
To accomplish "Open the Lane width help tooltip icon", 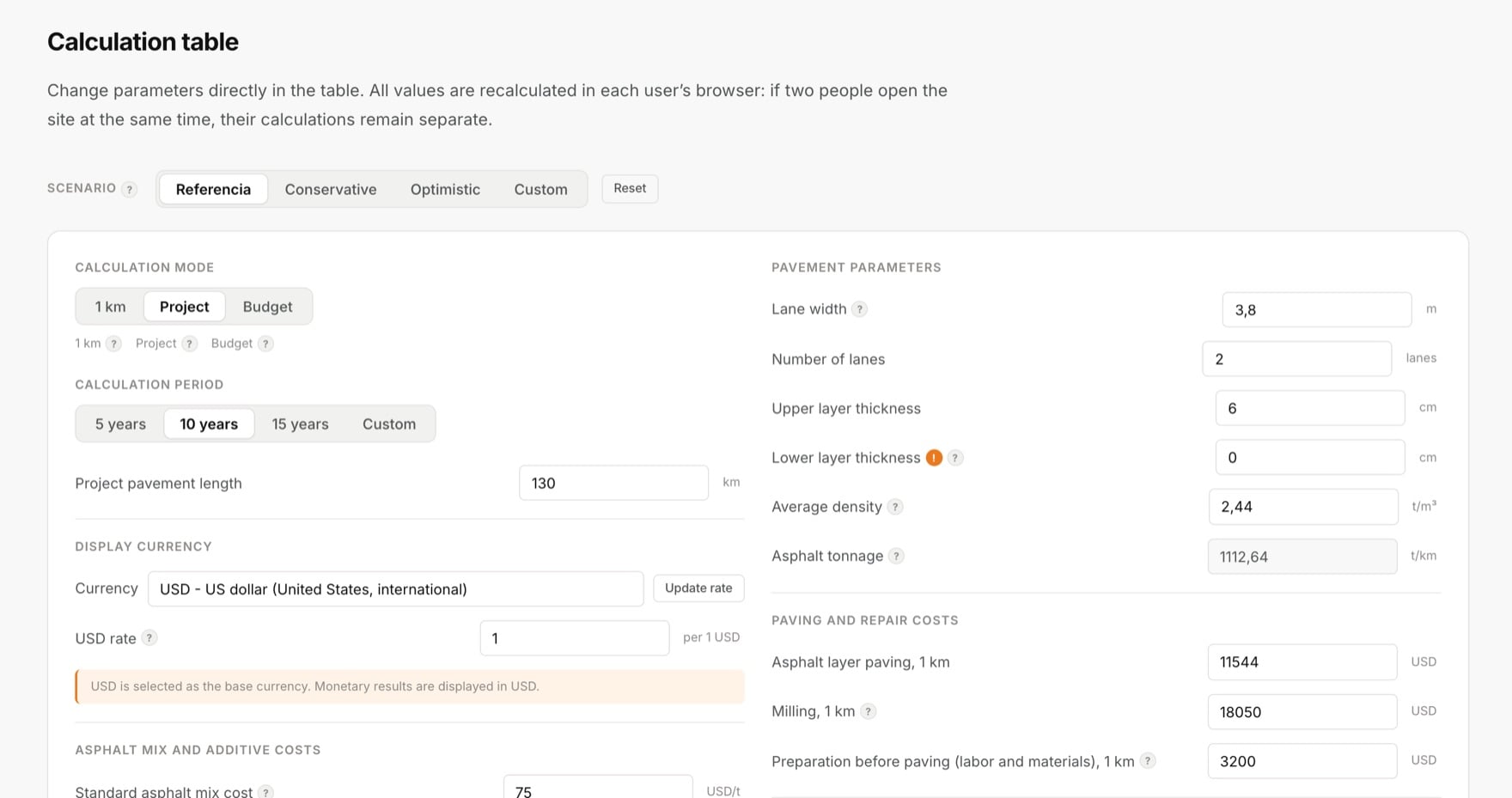I will click(x=859, y=309).
